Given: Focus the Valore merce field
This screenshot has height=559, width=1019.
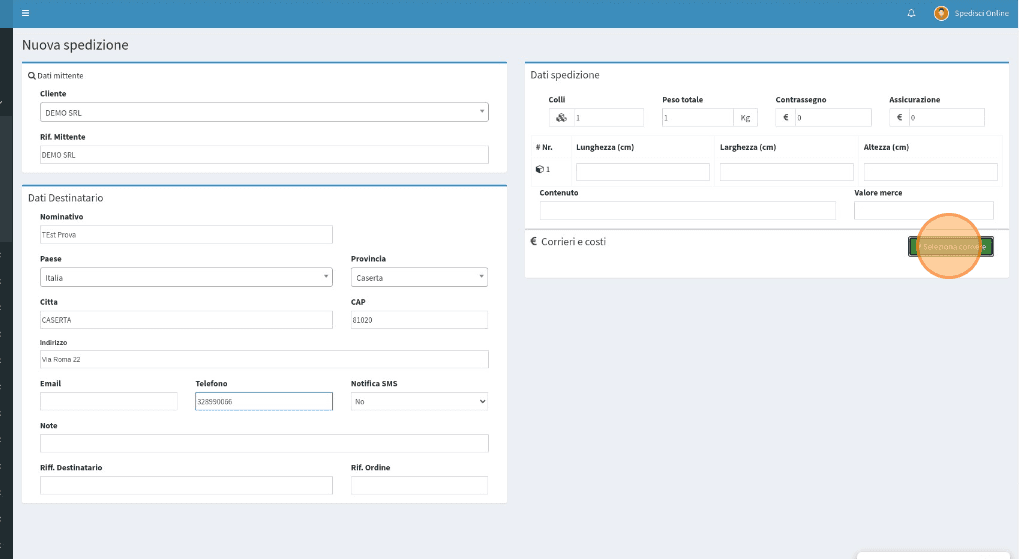Looking at the screenshot, I should click(923, 210).
